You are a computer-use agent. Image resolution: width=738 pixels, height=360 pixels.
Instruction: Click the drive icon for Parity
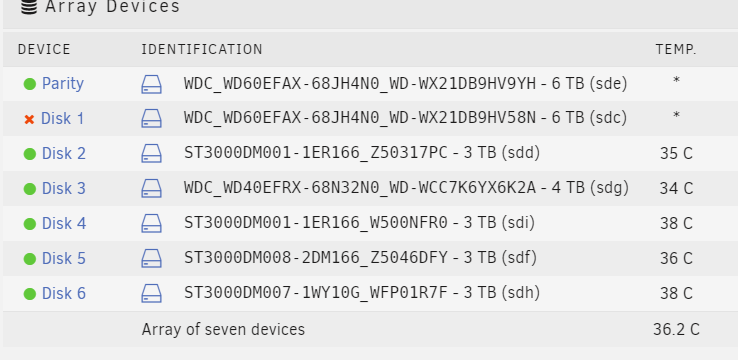tap(152, 85)
